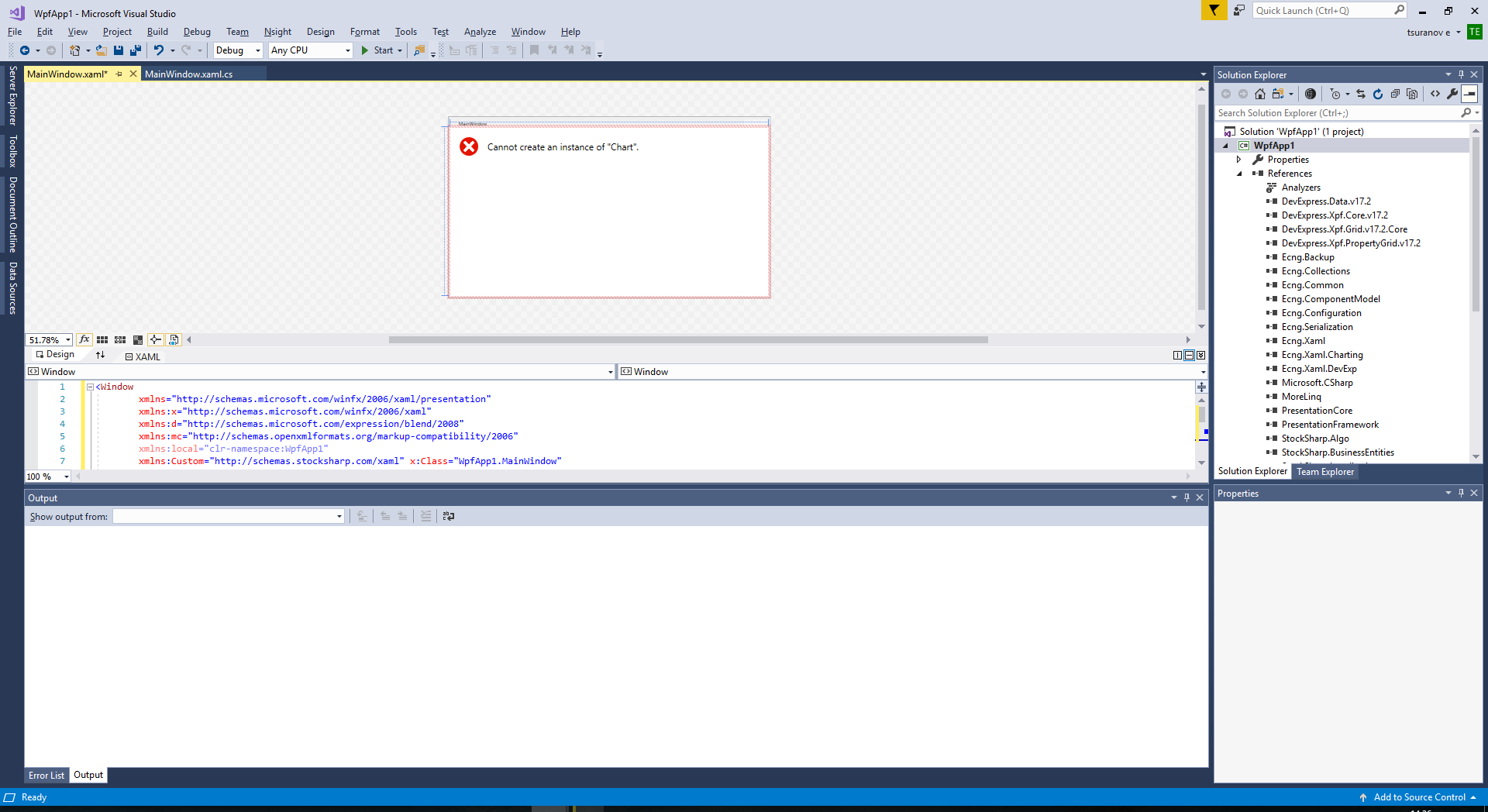Toggle the designer effects fx button
The height and width of the screenshot is (812, 1488).
pyautogui.click(x=84, y=339)
